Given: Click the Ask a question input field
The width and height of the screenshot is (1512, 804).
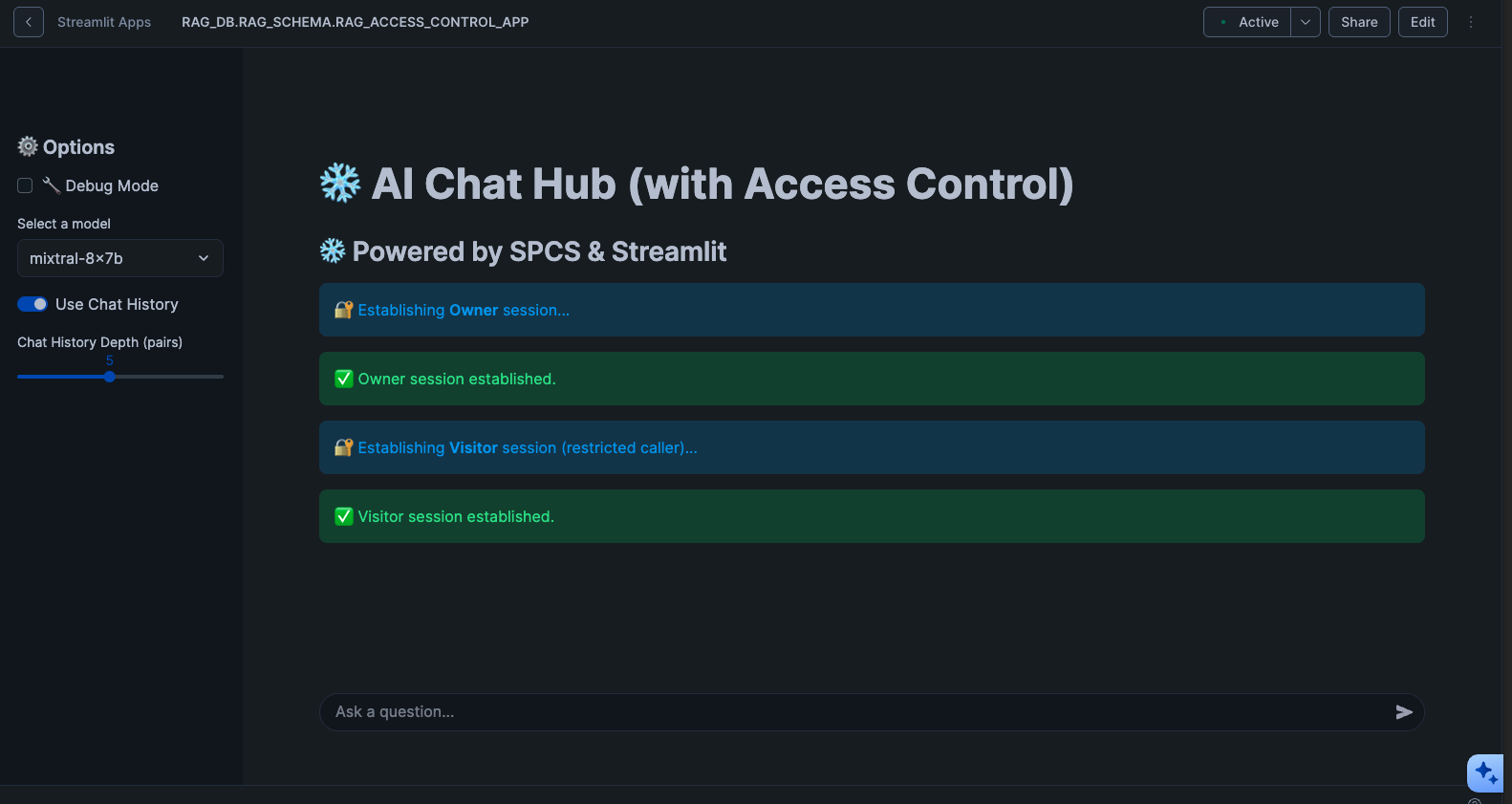Looking at the screenshot, I should click(669, 711).
